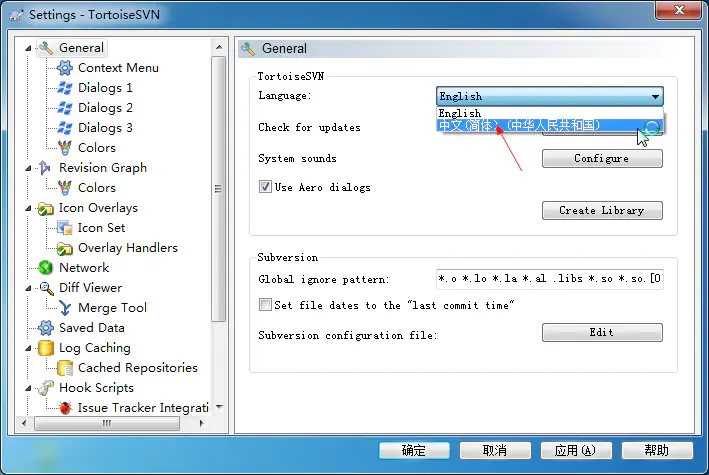Collapse the Hook Scripts tree node

point(28,388)
